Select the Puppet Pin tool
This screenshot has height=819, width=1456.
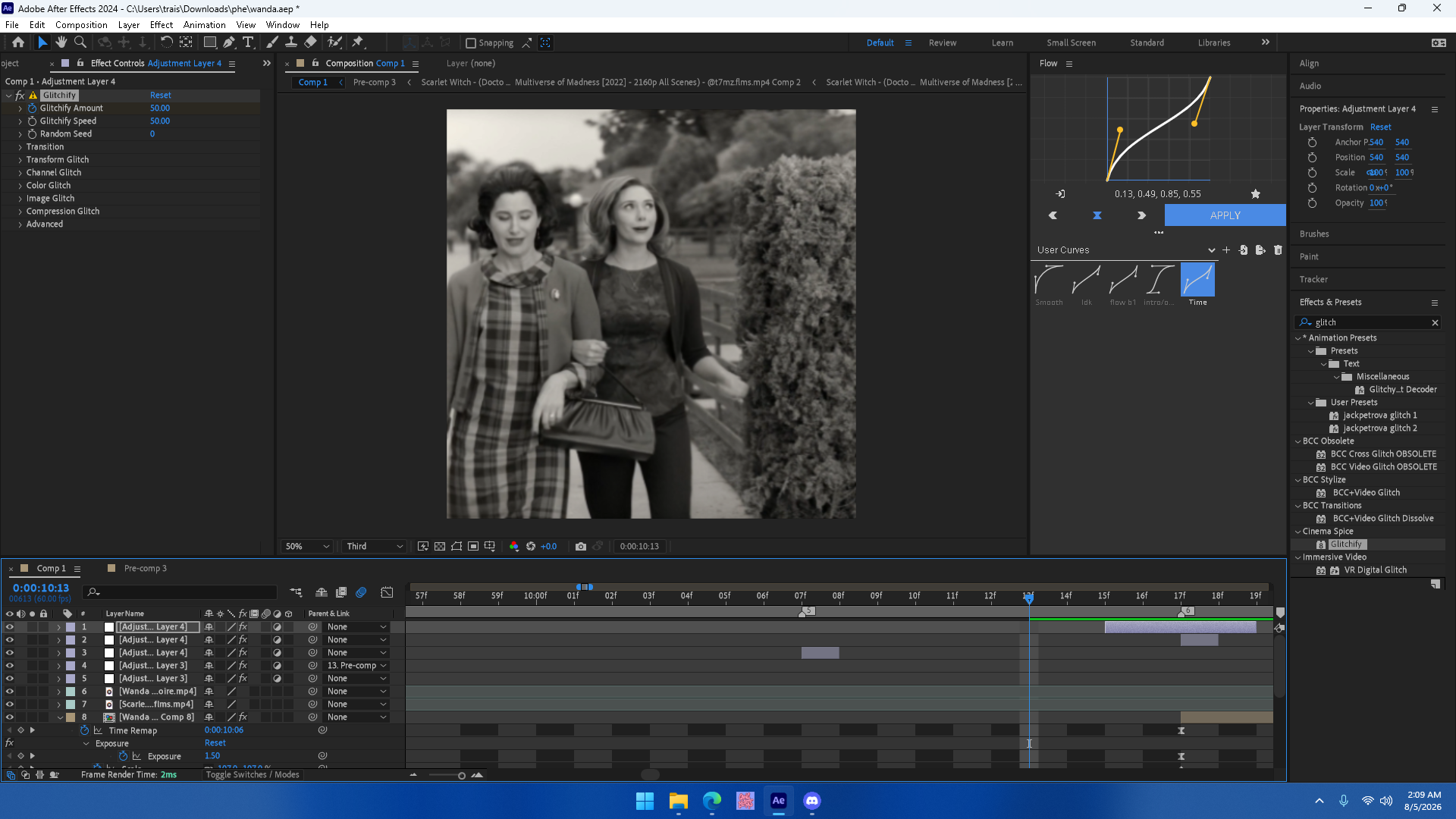pyautogui.click(x=358, y=42)
